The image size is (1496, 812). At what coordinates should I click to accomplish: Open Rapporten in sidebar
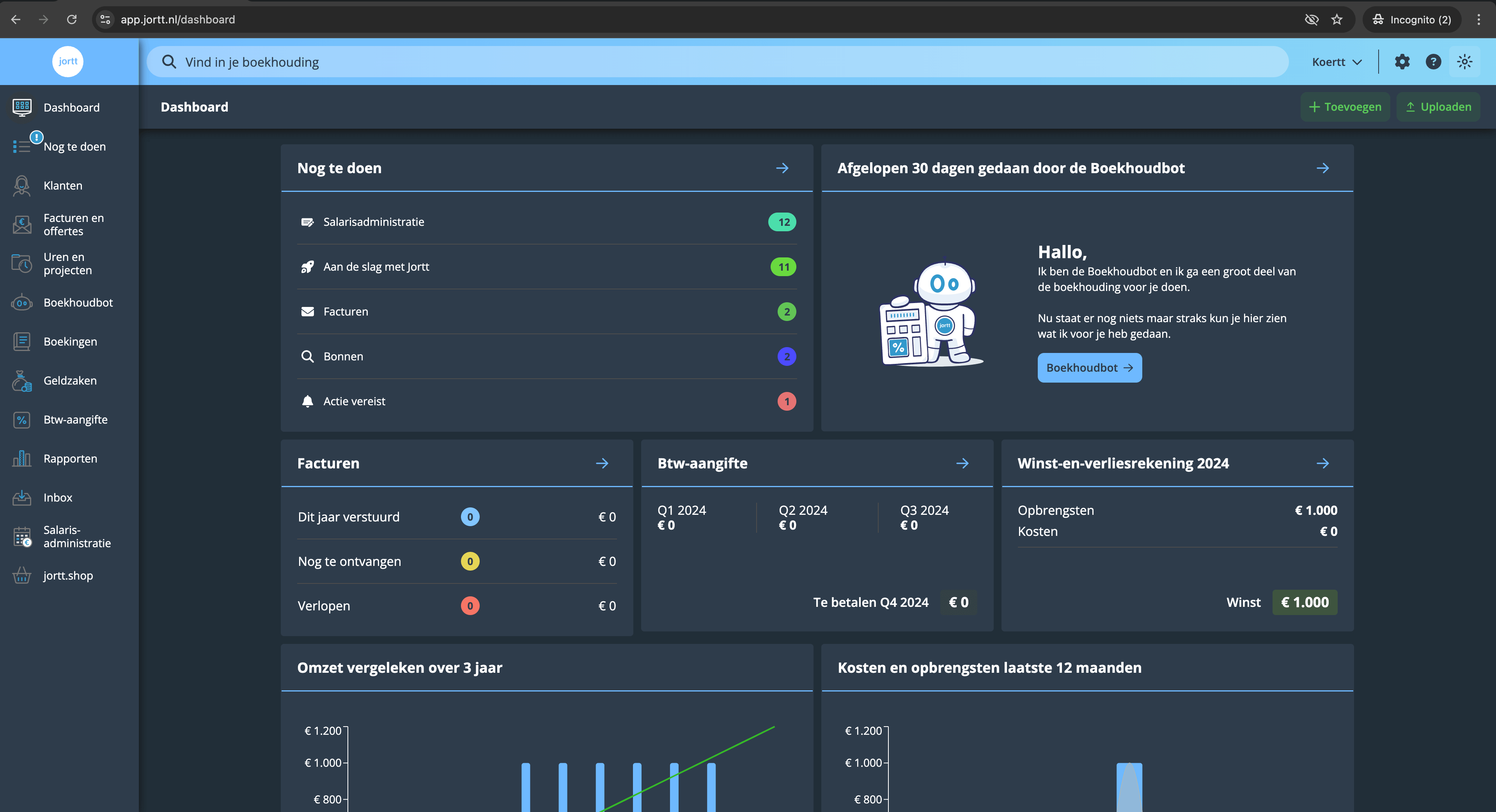pos(69,458)
